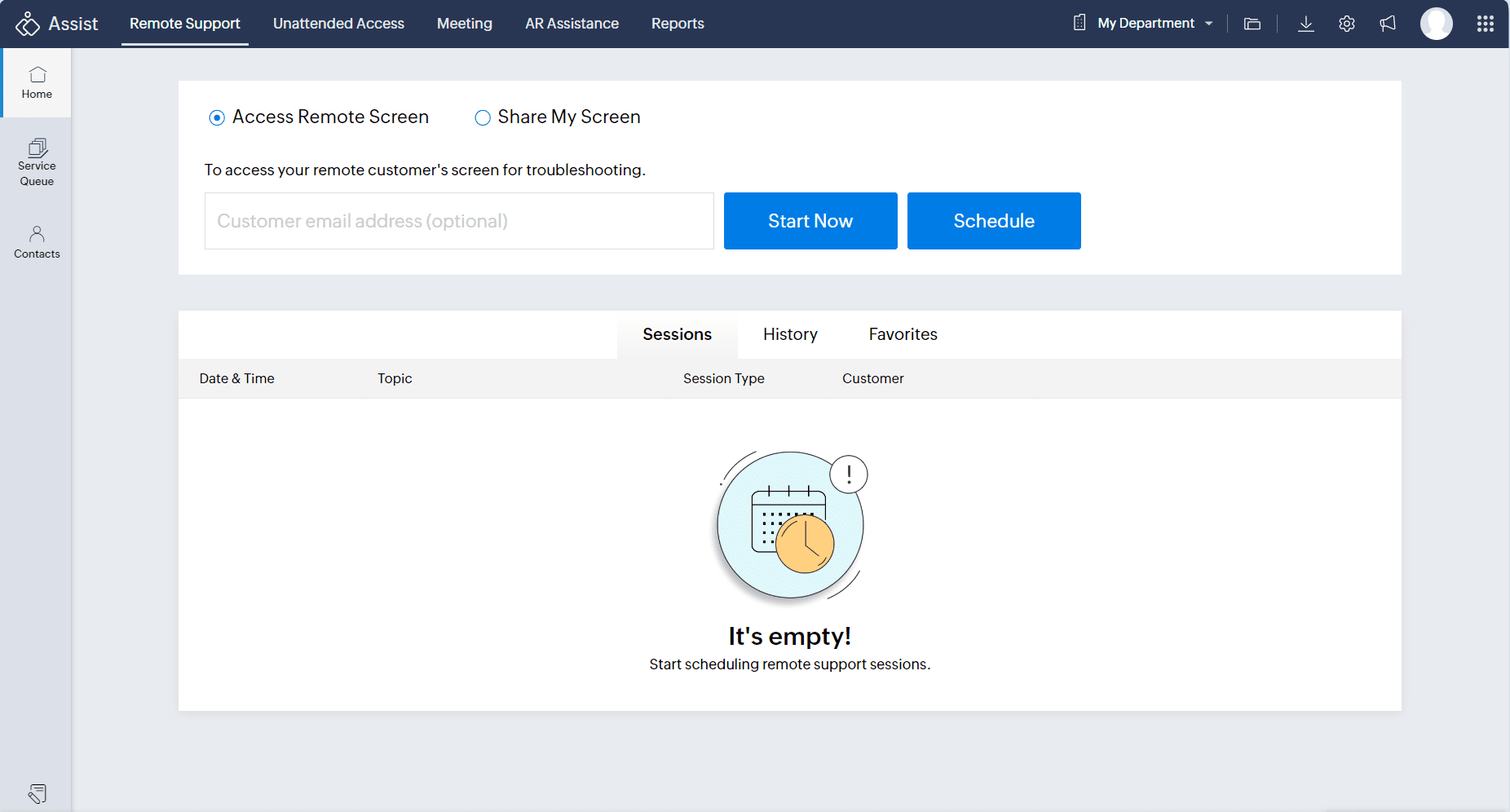Open the user profile avatar
This screenshot has width=1510, height=812.
[1436, 24]
